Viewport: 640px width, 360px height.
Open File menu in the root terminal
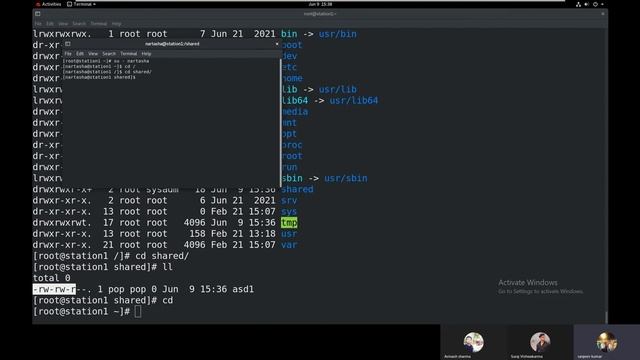[38, 24]
